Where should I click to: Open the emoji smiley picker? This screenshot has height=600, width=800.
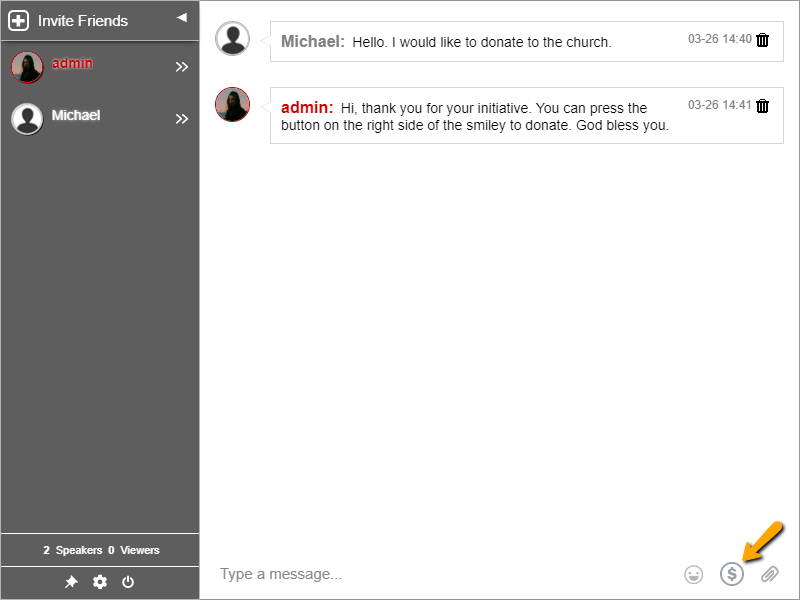coord(694,574)
